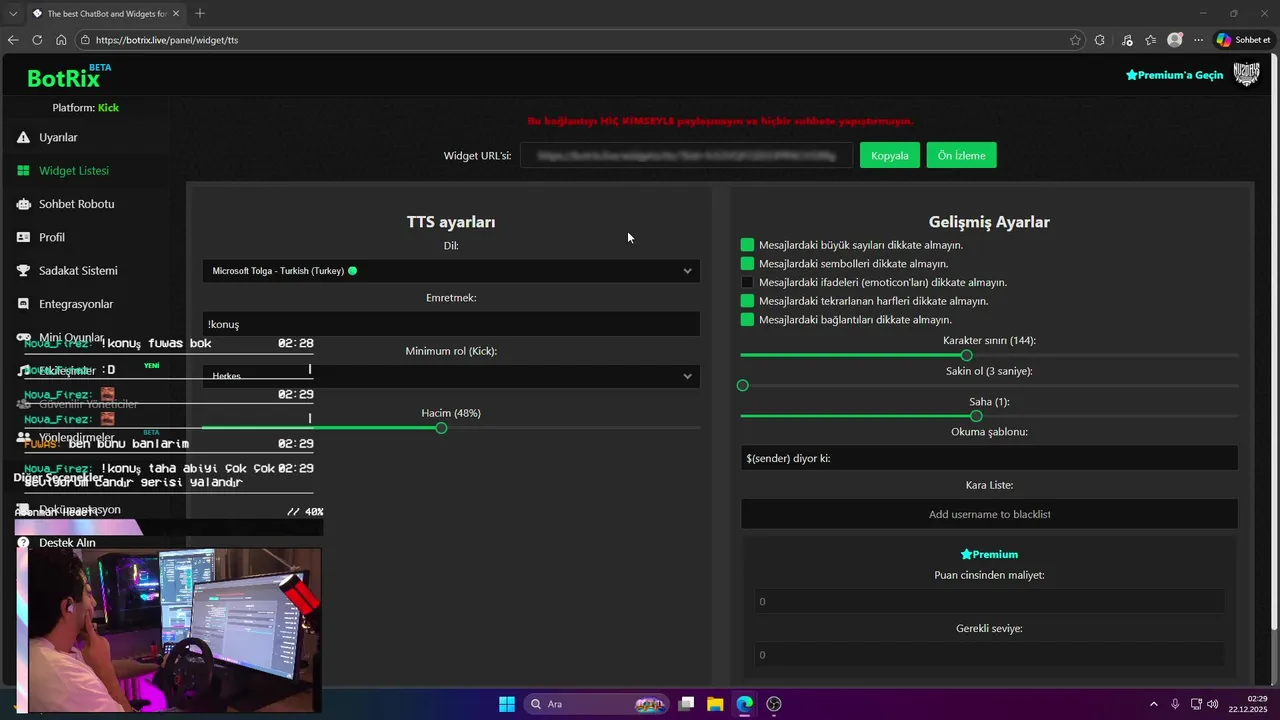Open Sohbet Robotu menu item

77,204
